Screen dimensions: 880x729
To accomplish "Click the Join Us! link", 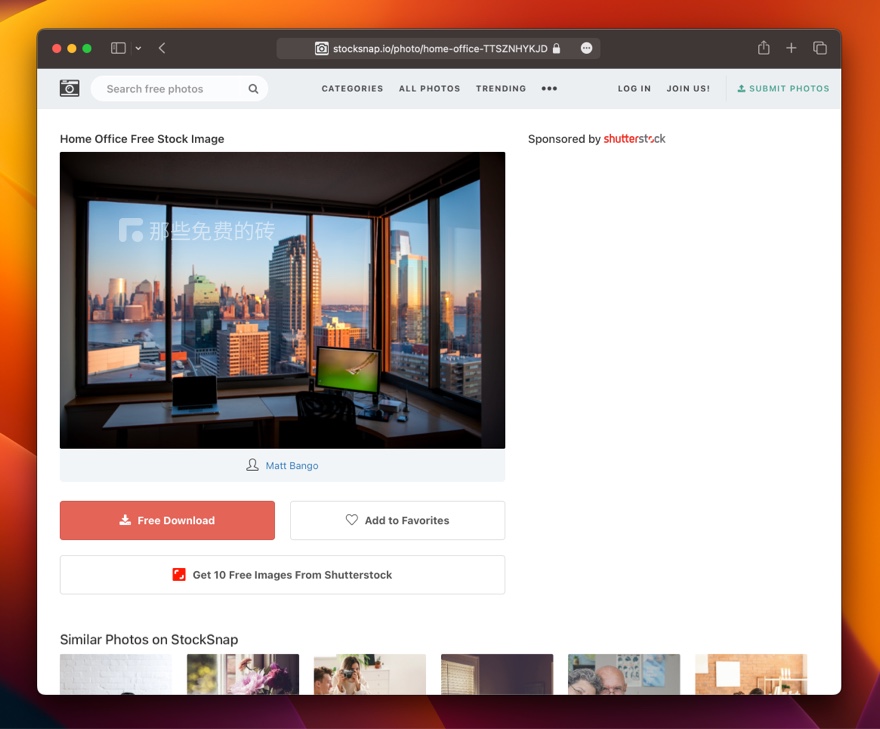I will tap(688, 89).
